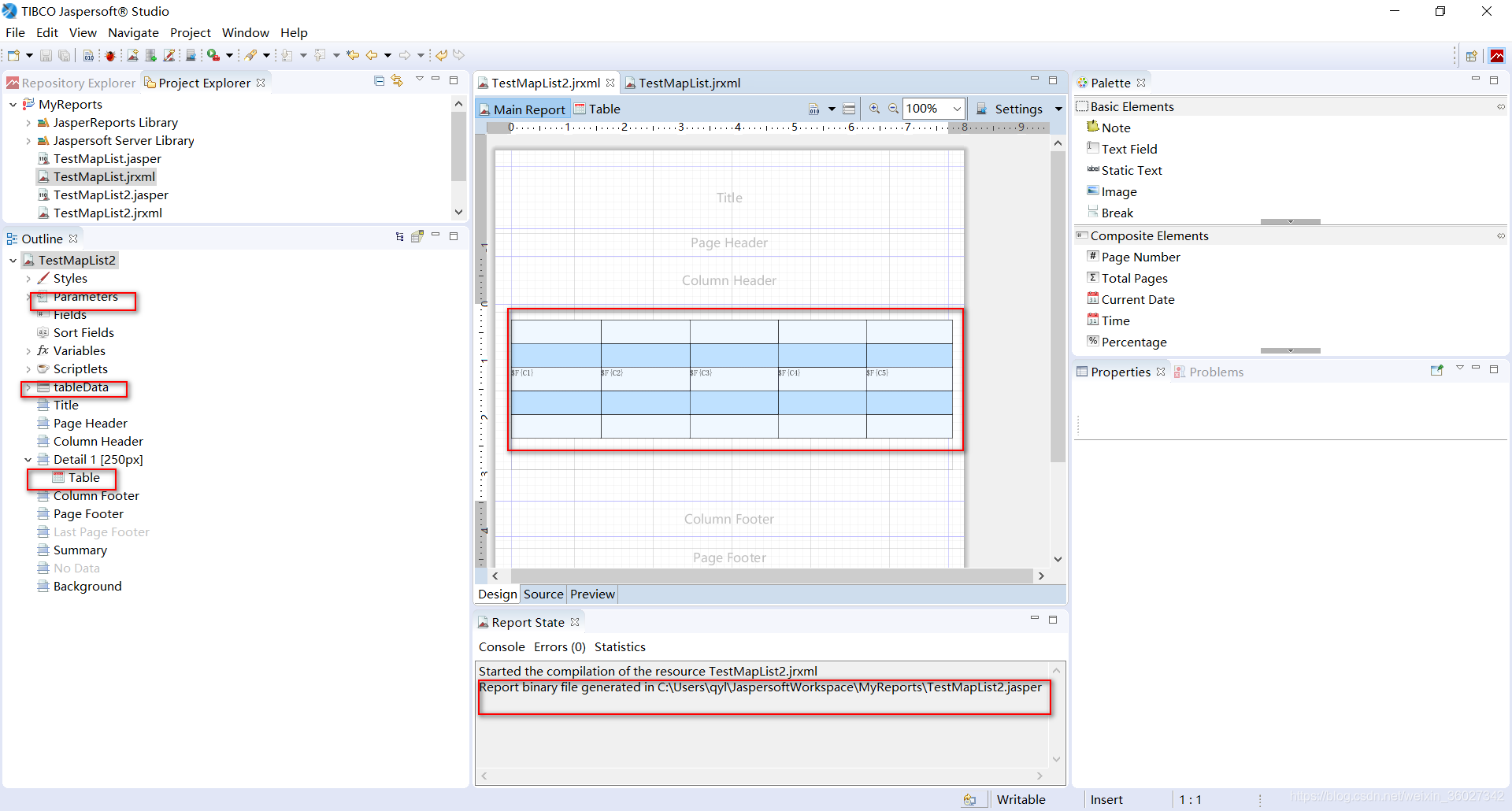Click Collapse All in Project Explorer
The height and width of the screenshot is (811, 1512).
(379, 81)
